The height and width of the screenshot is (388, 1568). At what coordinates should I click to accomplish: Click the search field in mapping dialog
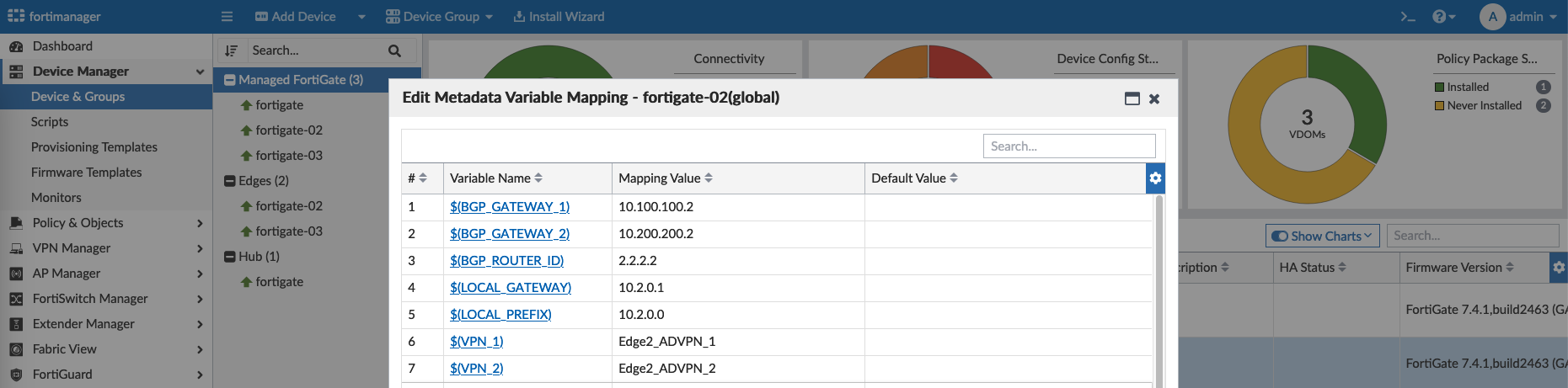click(1068, 146)
